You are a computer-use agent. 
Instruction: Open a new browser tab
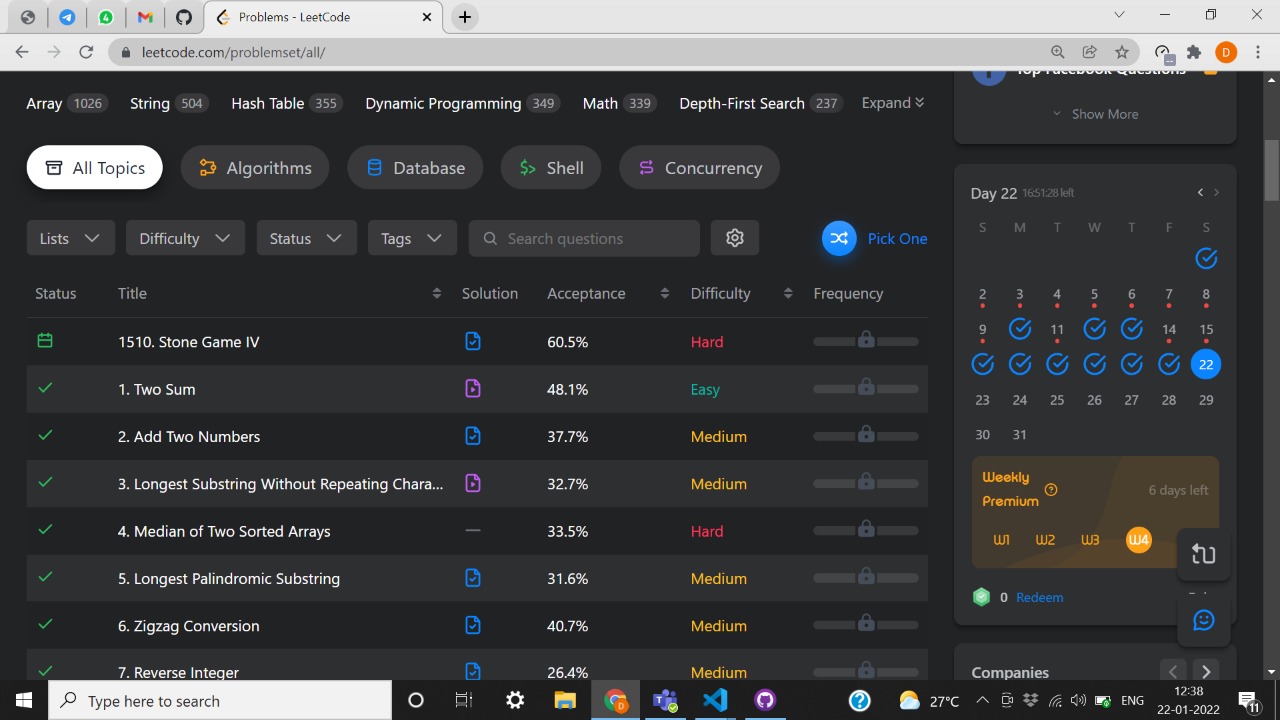point(465,17)
